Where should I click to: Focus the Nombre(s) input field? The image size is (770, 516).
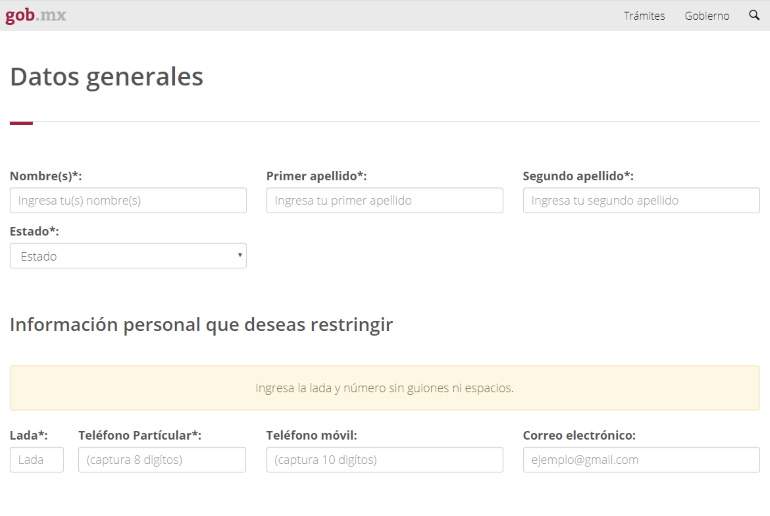tap(128, 200)
